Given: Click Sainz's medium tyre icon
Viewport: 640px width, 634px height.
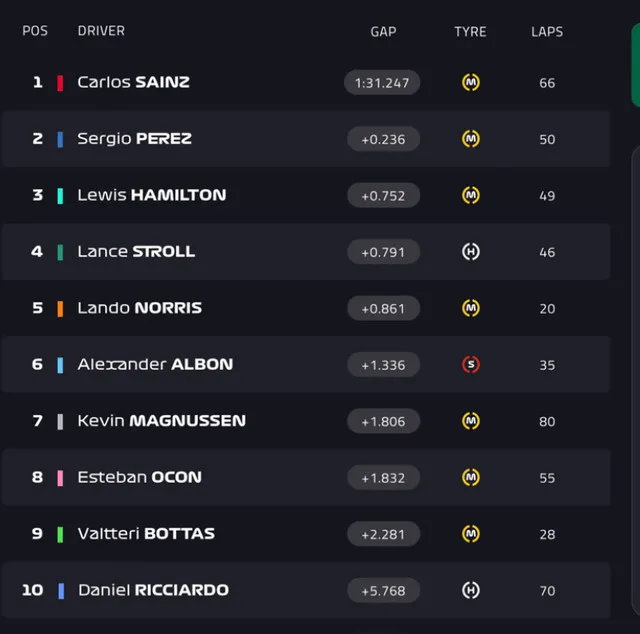Looking at the screenshot, I should pyautogui.click(x=471, y=82).
